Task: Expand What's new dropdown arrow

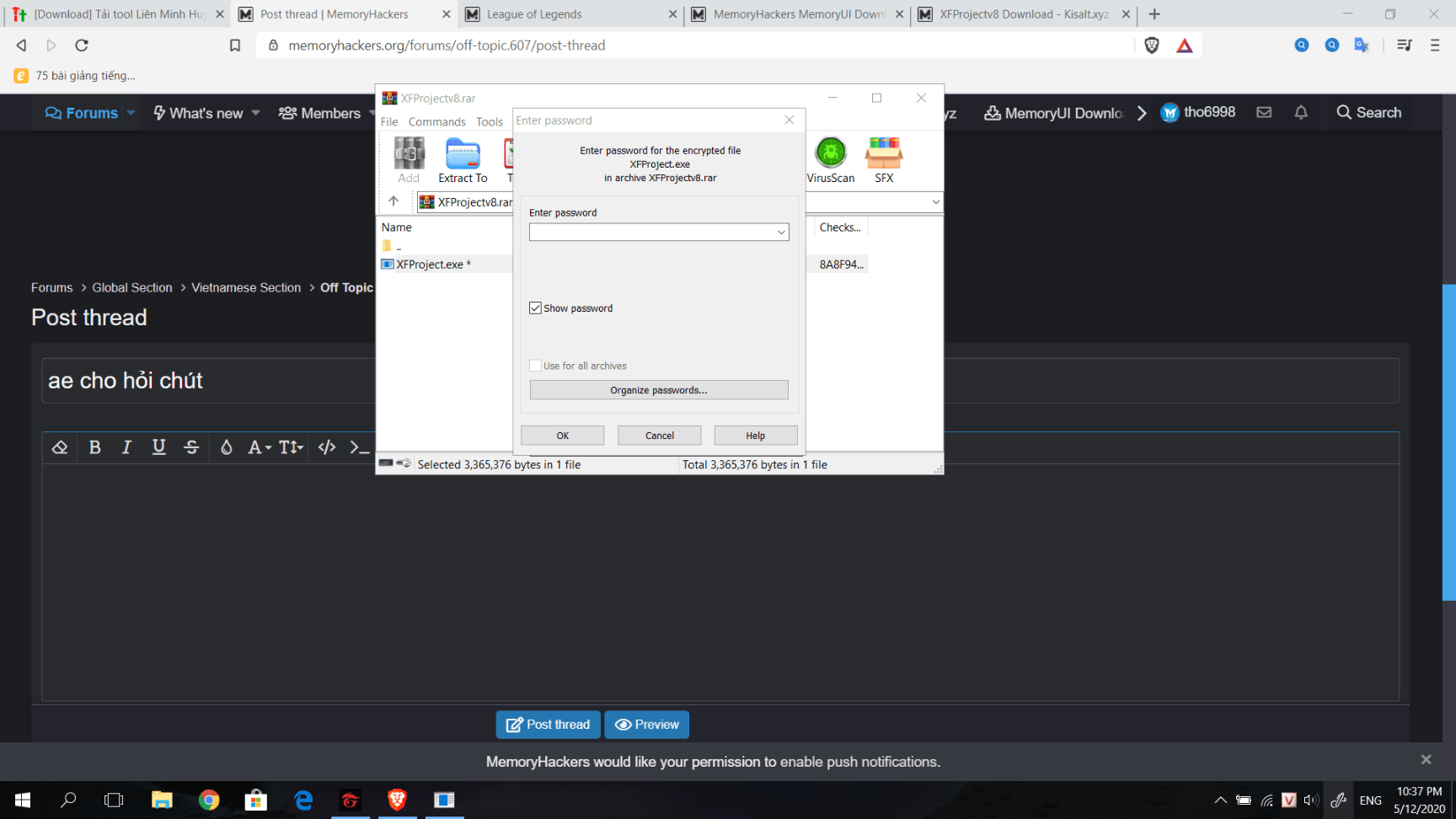Action: [255, 113]
